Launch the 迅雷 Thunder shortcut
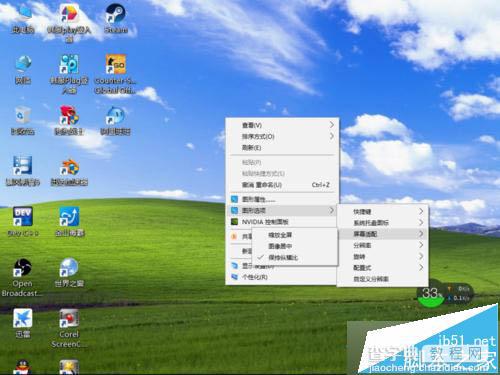Screen dimensions: 500x375 click(x=23, y=323)
